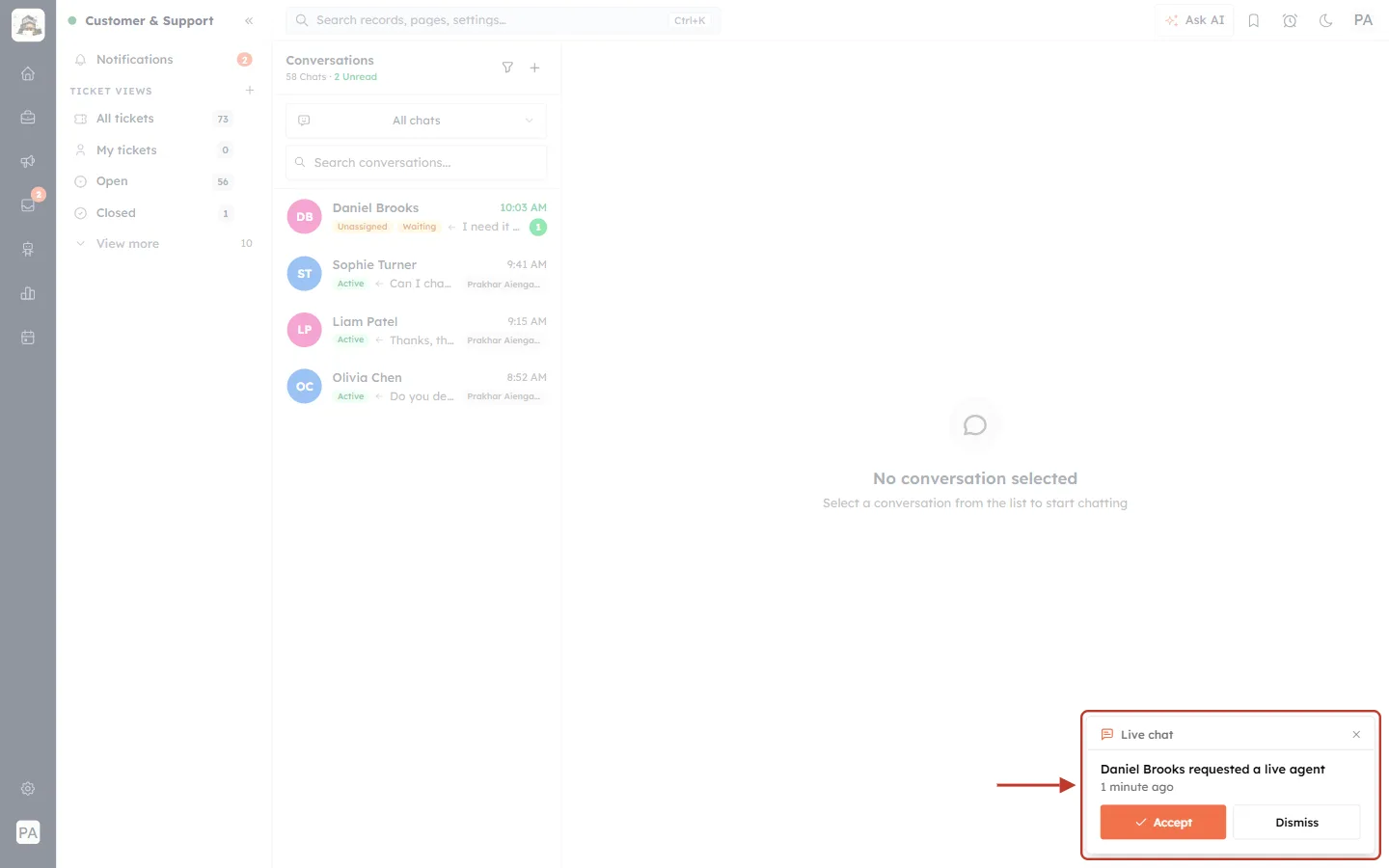The image size is (1389, 868).
Task: Click the Customer & Support workspace title
Action: coord(150,20)
